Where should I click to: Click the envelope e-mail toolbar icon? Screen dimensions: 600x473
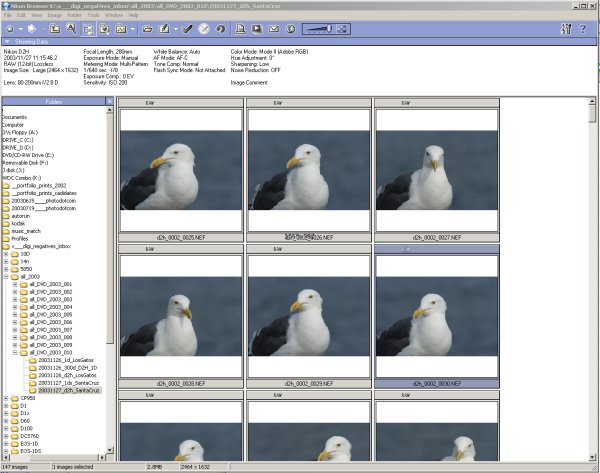pyautogui.click(x=274, y=29)
